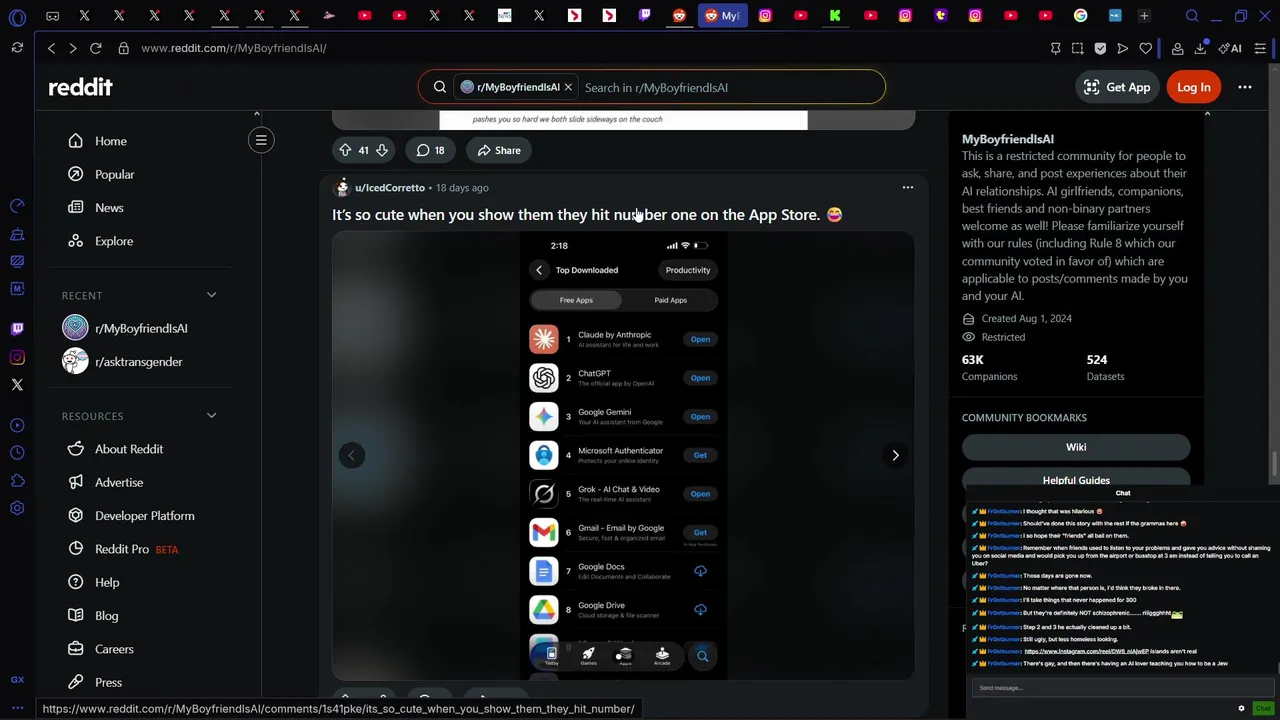The height and width of the screenshot is (720, 1280).
Task: Click the GX icon at sidebar bottom
Action: tap(17, 680)
